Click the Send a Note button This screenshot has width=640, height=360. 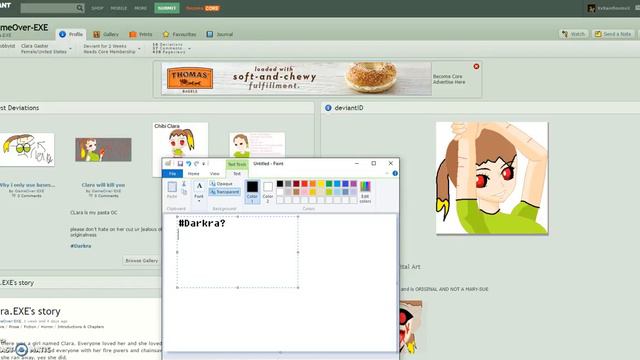[x=613, y=34]
